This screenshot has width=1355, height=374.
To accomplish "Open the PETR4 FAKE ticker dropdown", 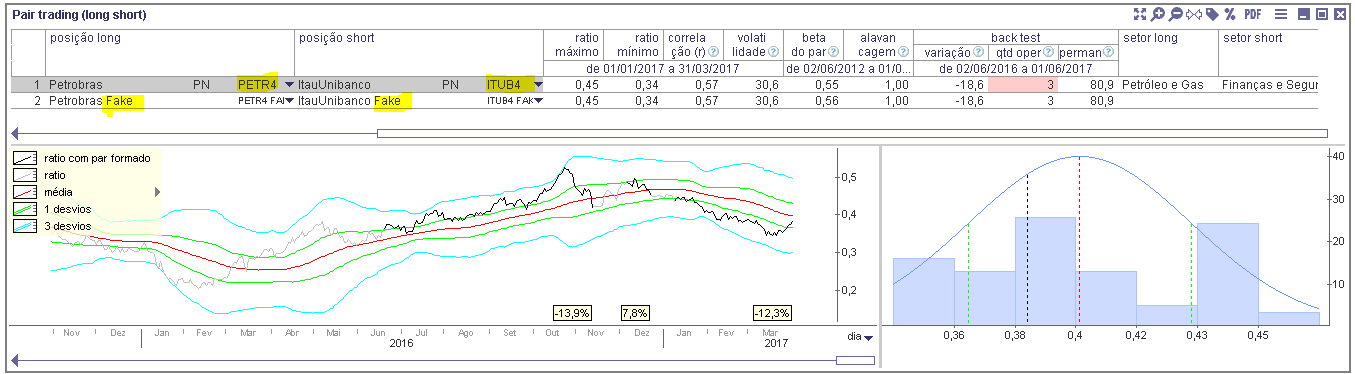I will coord(289,101).
